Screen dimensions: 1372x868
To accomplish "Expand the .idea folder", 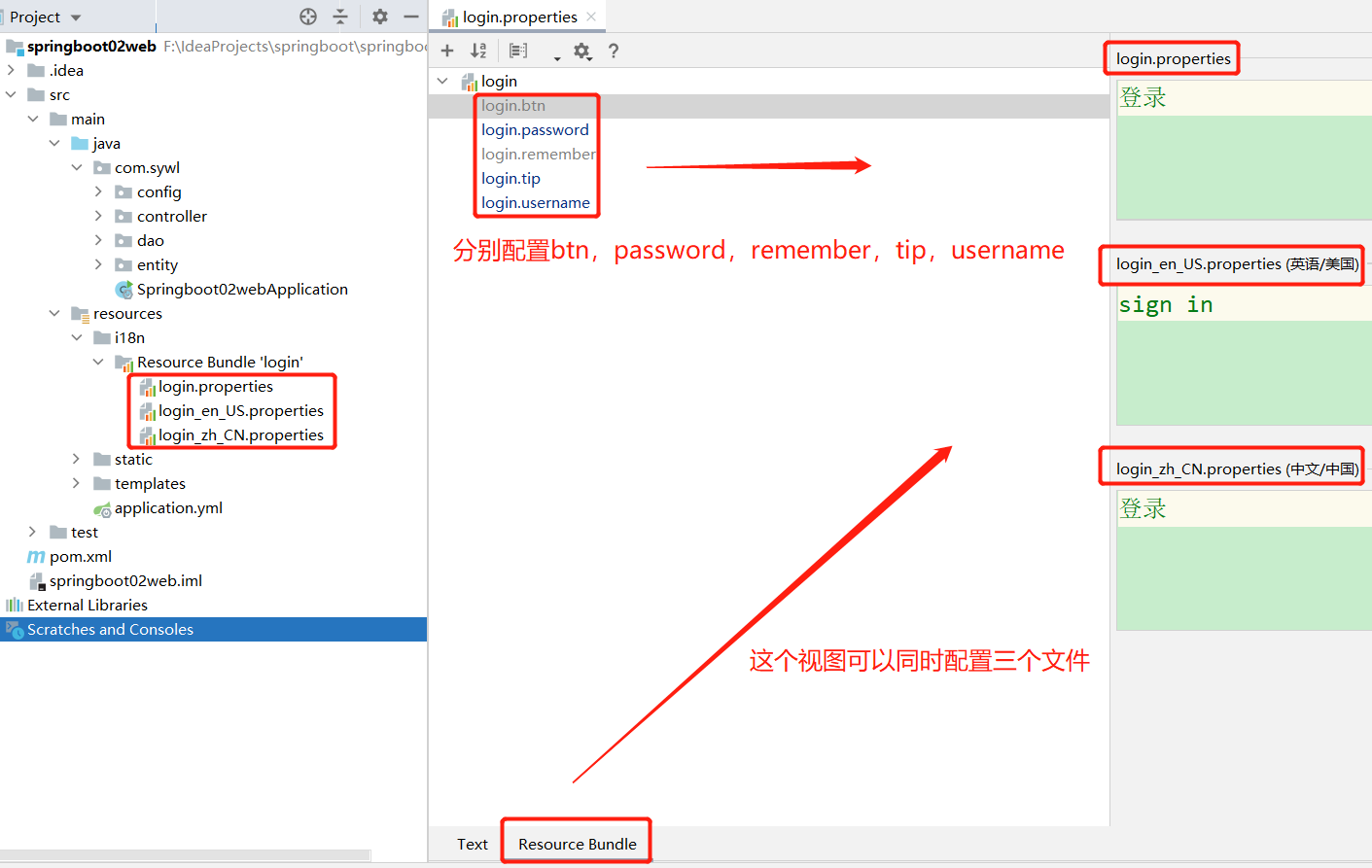I will pos(11,70).
